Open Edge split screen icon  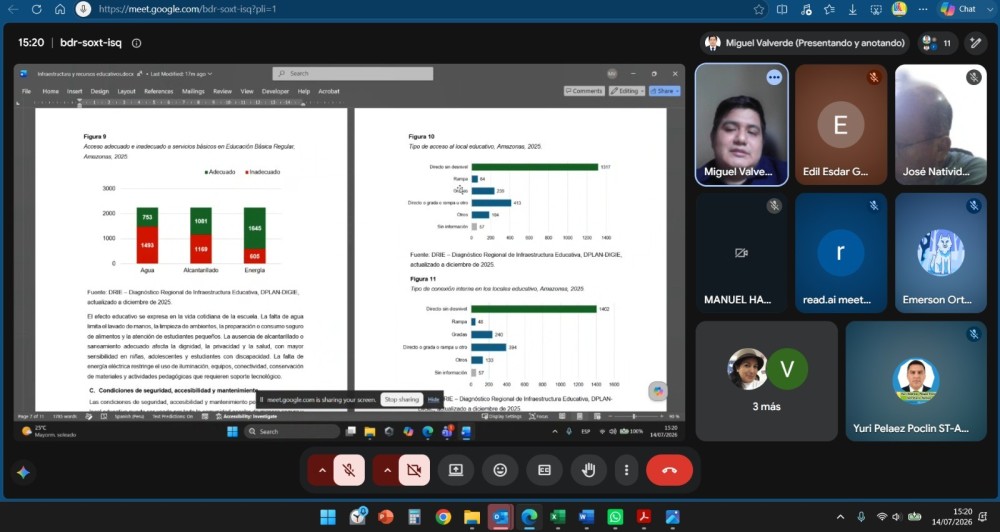click(782, 9)
